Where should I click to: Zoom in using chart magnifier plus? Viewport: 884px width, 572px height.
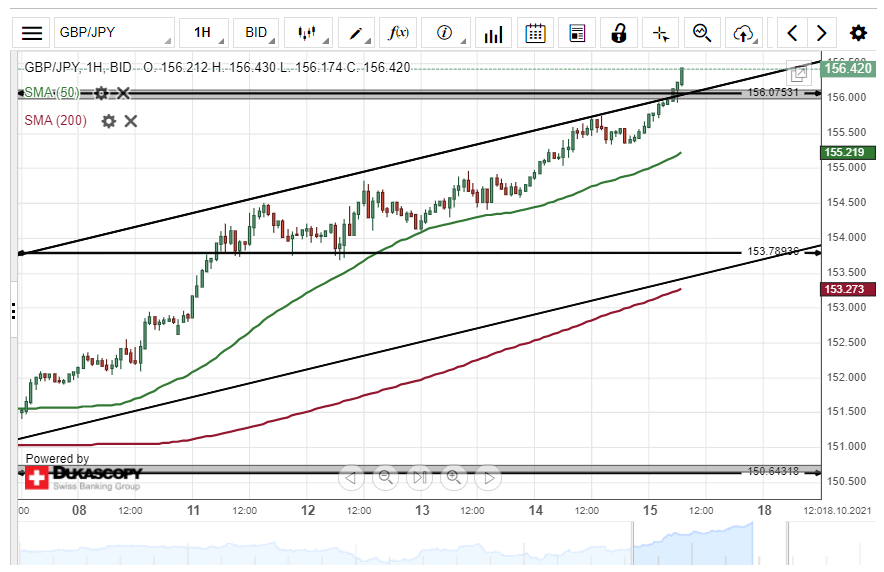pos(453,477)
